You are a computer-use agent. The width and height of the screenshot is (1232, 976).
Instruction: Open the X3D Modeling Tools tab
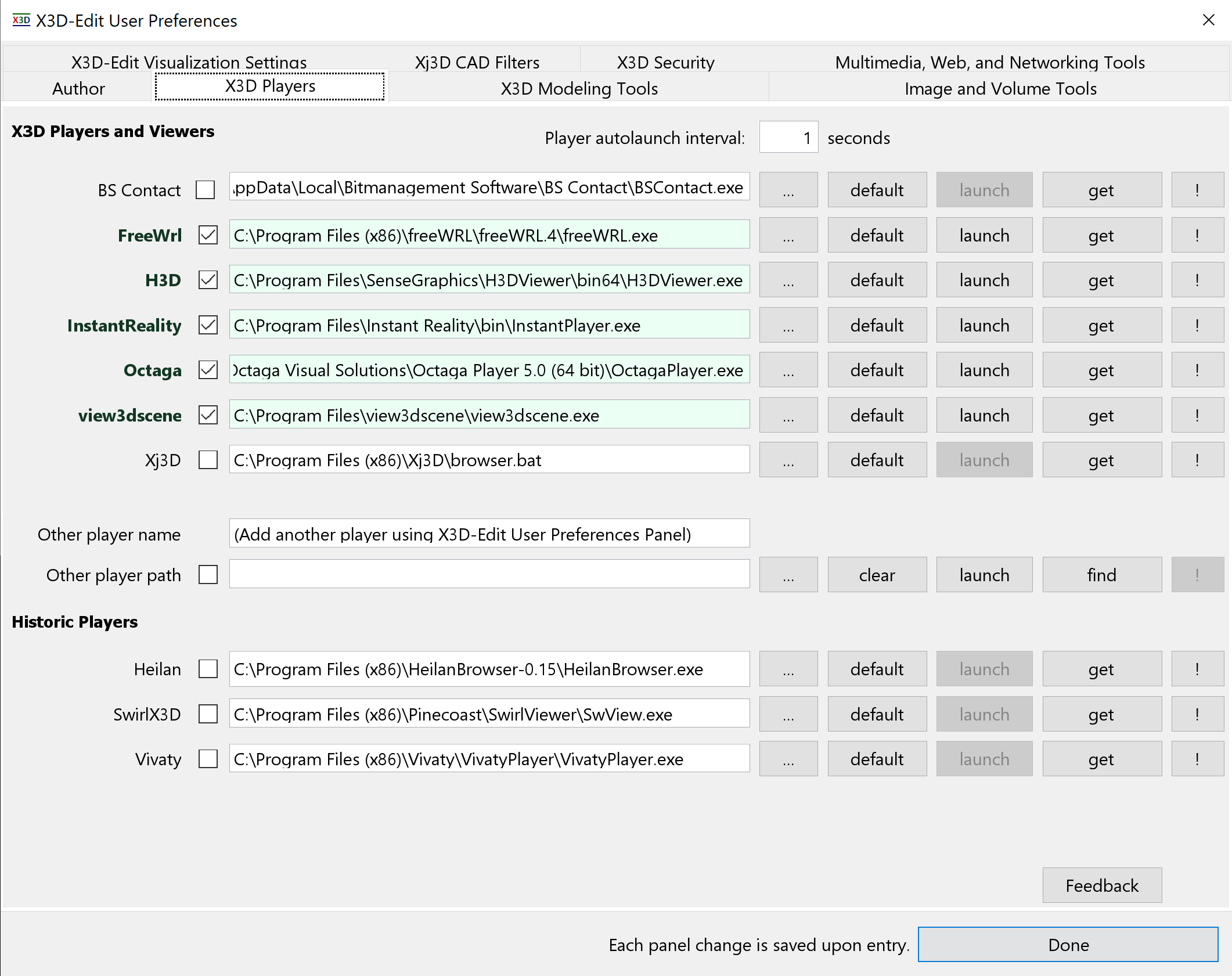point(579,88)
